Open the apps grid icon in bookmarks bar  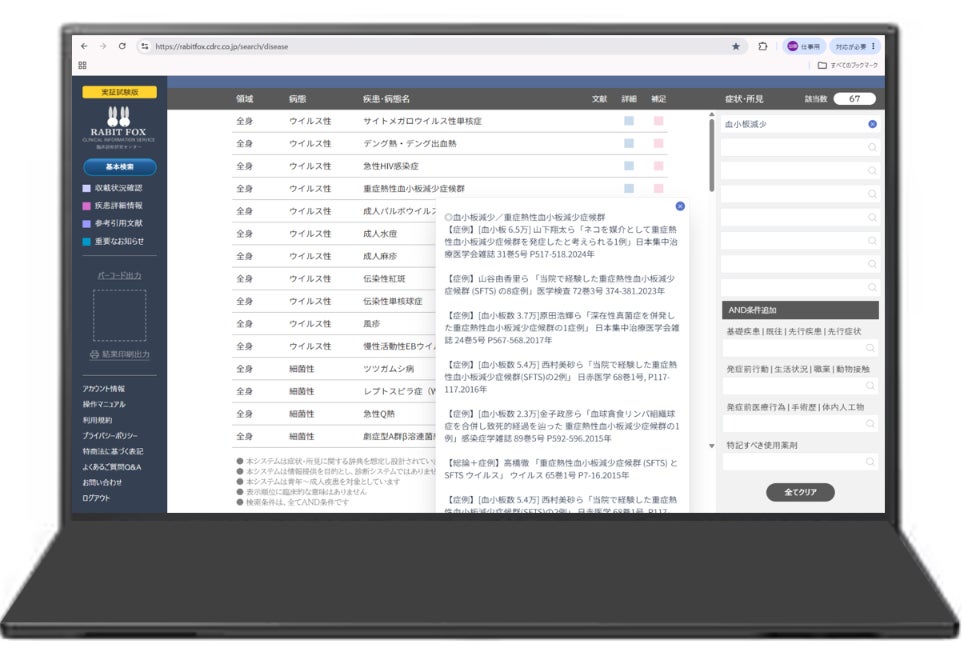(82, 65)
